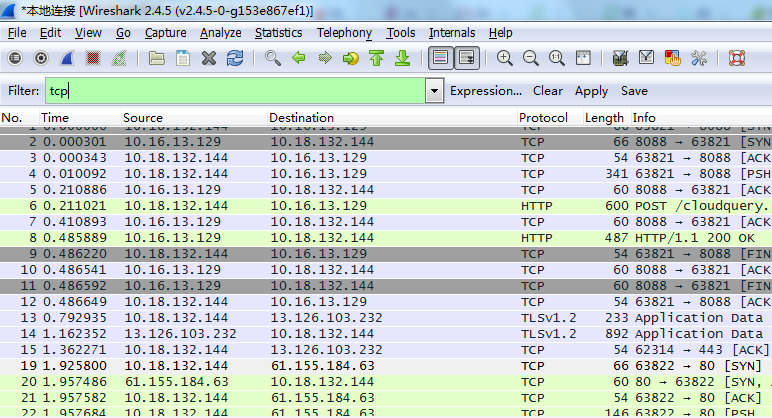This screenshot has height=418, width=772.
Task: Select packet 13 TLSv1.2 Application Data row
Action: click(386, 318)
